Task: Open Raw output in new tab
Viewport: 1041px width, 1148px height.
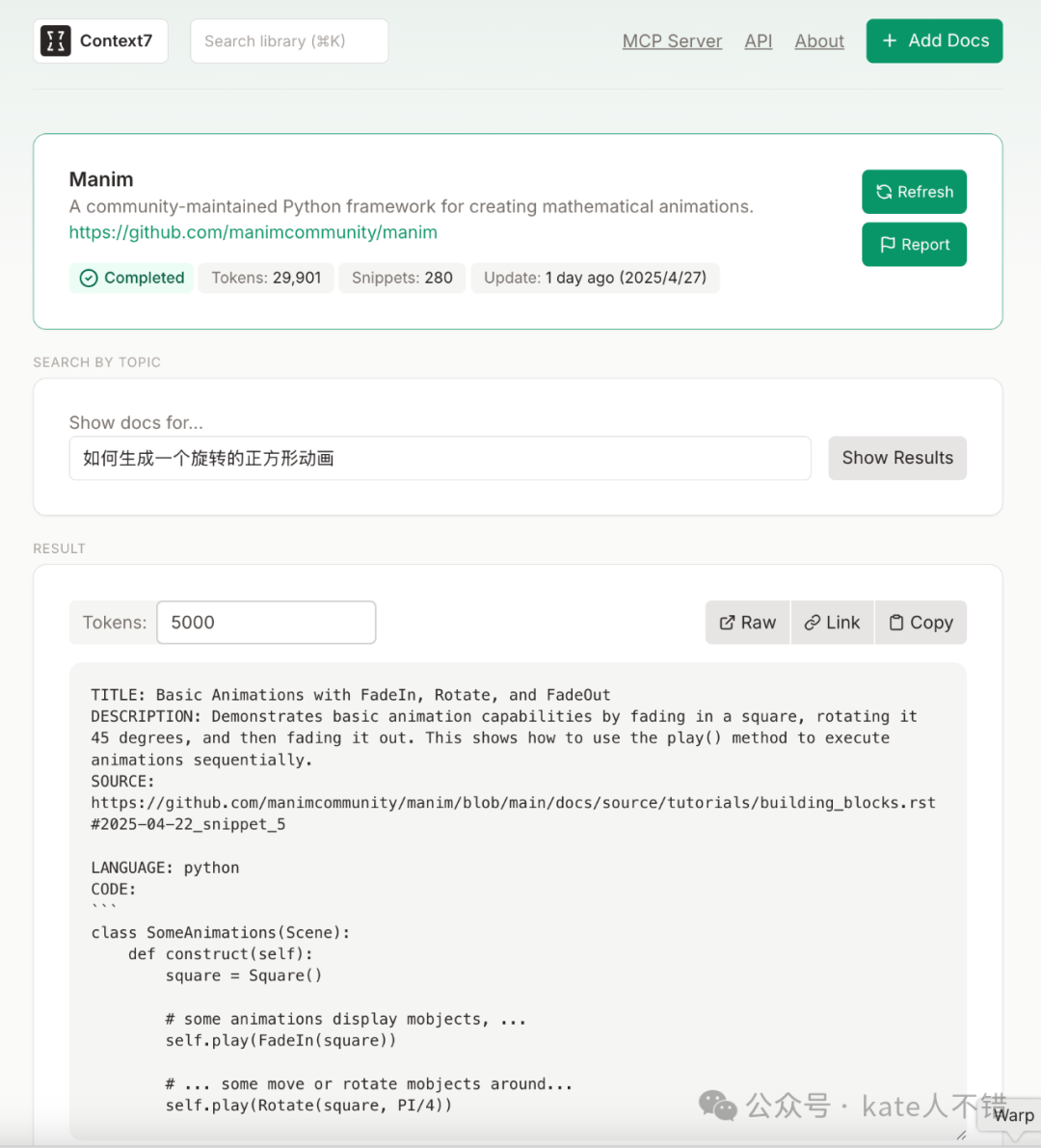Action: 748,623
